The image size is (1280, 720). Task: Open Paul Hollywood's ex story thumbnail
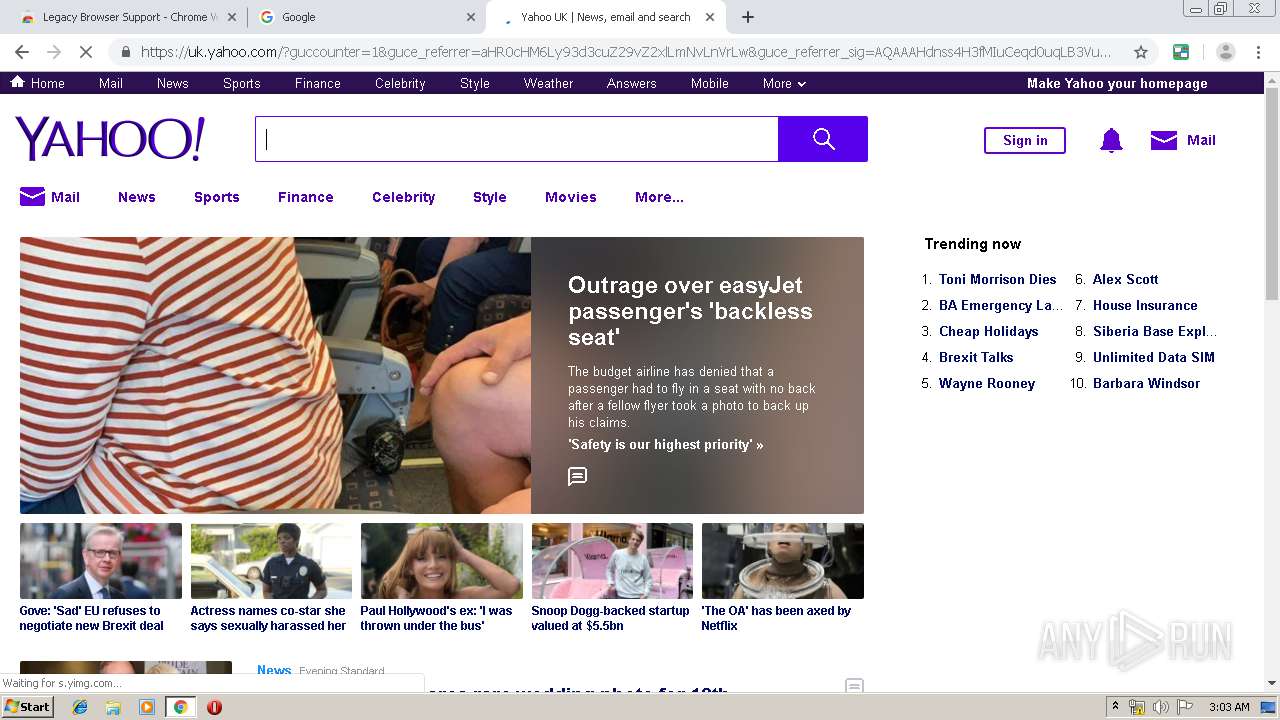442,561
